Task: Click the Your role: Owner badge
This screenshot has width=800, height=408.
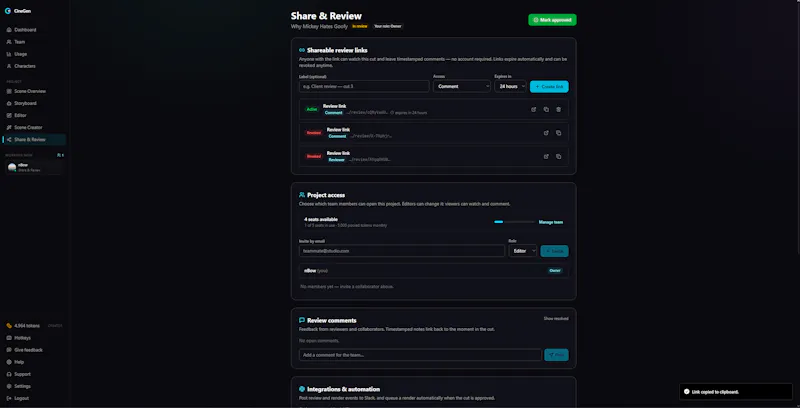Action: pyautogui.click(x=388, y=26)
